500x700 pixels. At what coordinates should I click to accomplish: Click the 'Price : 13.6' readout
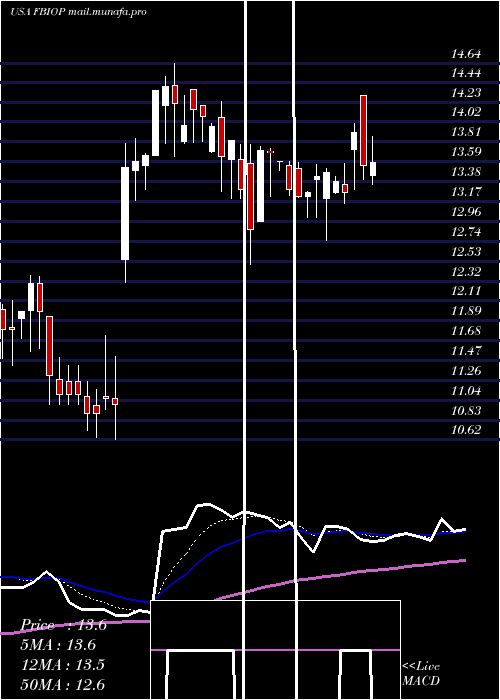[64, 625]
